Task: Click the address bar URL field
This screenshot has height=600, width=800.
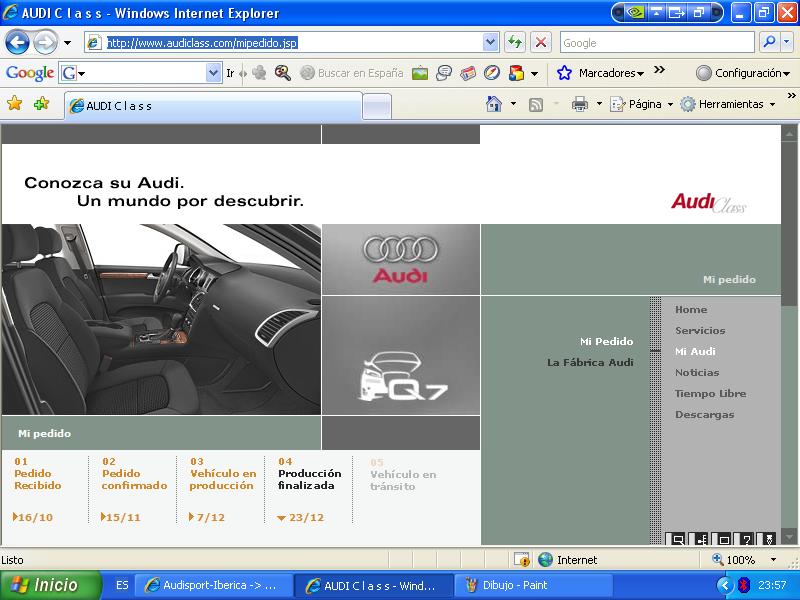Action: point(285,42)
